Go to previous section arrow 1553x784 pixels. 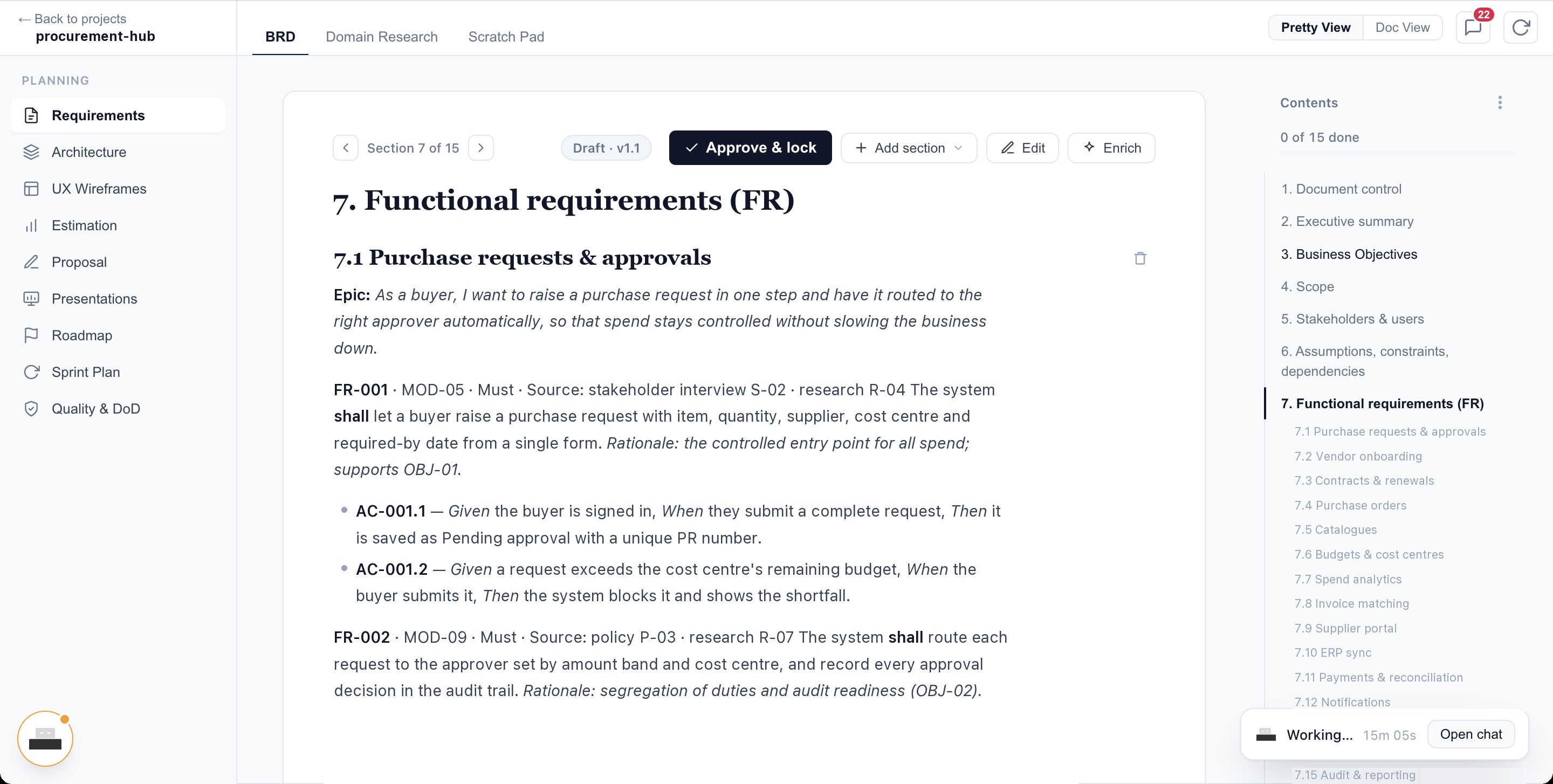[346, 148]
